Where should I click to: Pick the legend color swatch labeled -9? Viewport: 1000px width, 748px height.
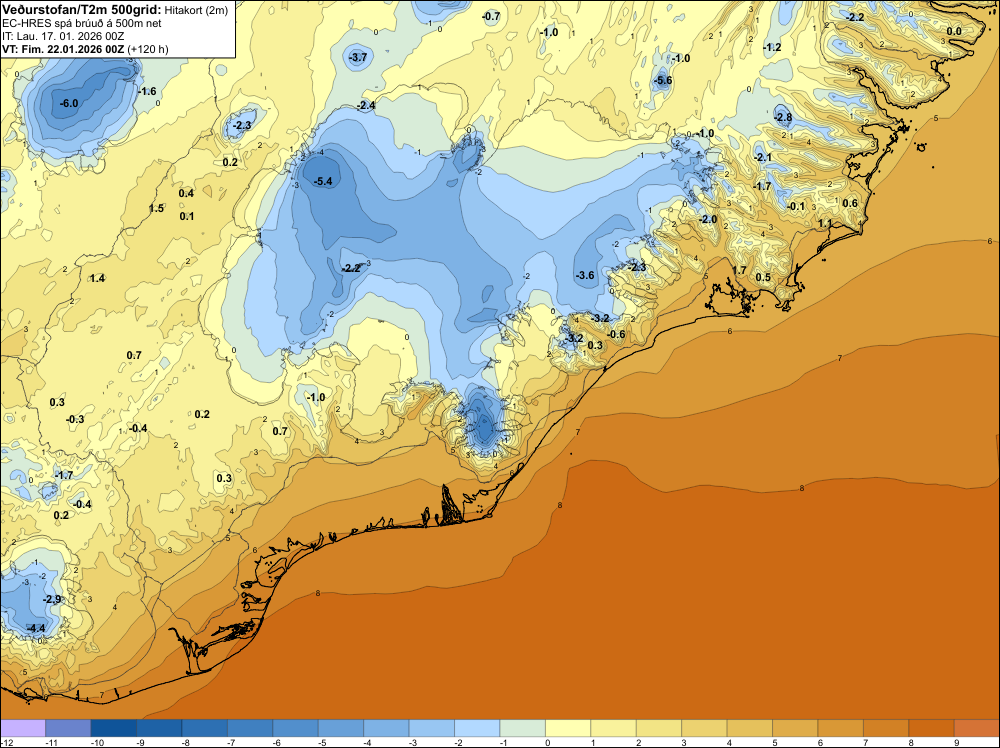[159, 728]
